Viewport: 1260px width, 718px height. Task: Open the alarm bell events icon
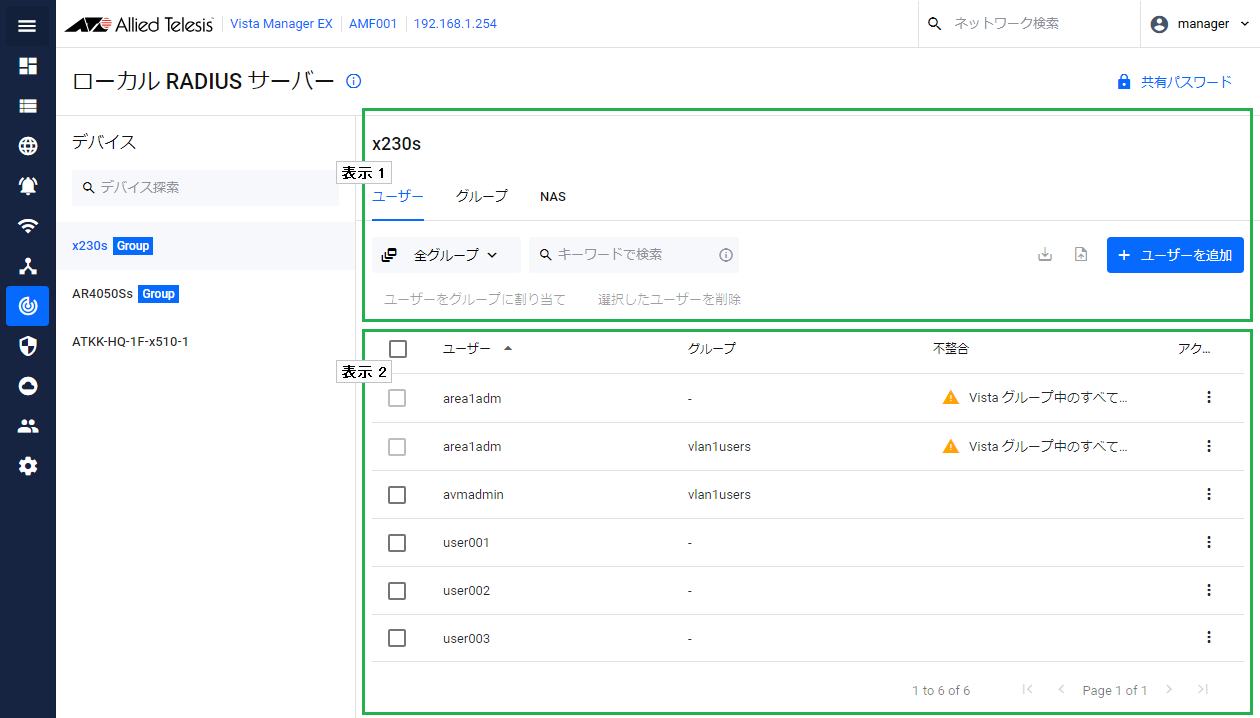pos(27,186)
